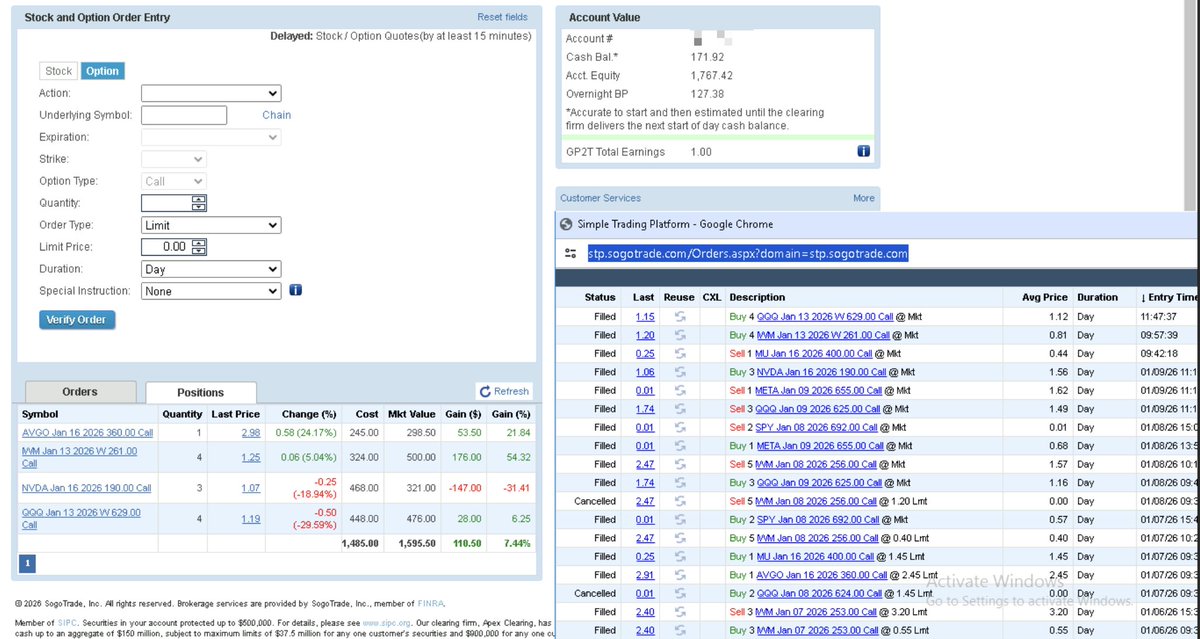Click the Verify Order button
Screen dimensions: 1200x639
78,320
